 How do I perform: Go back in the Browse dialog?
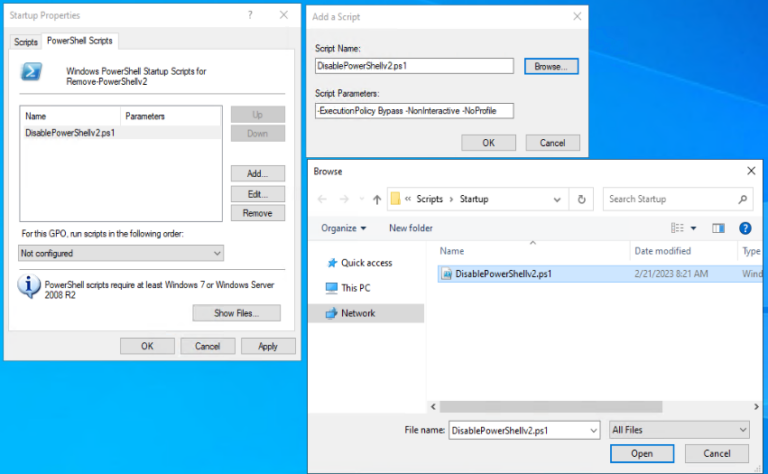tap(322, 199)
